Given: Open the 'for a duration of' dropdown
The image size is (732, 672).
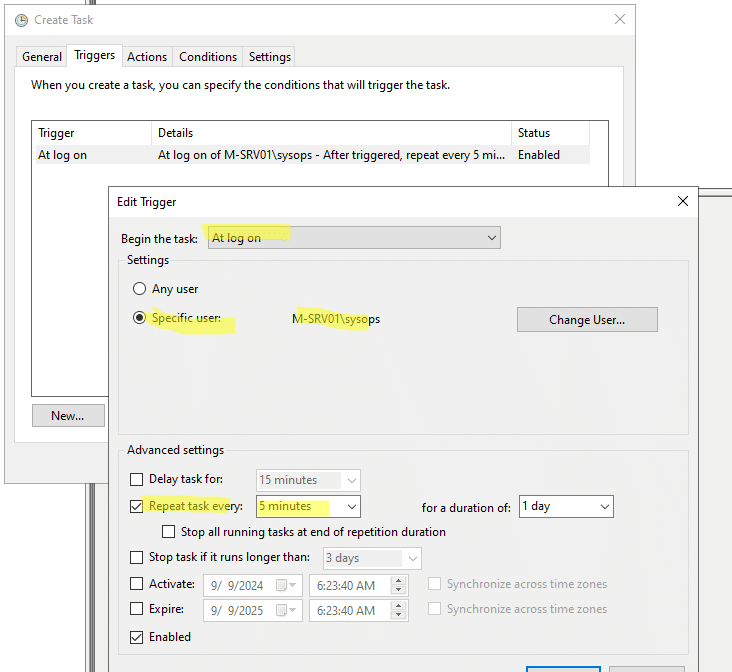Looking at the screenshot, I should point(604,507).
